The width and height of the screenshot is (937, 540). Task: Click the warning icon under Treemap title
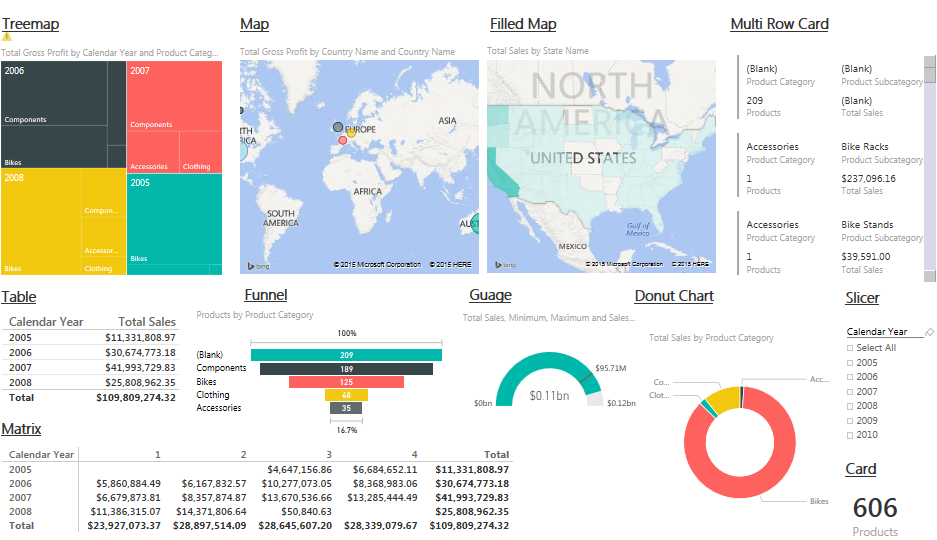pyautogui.click(x=7, y=36)
